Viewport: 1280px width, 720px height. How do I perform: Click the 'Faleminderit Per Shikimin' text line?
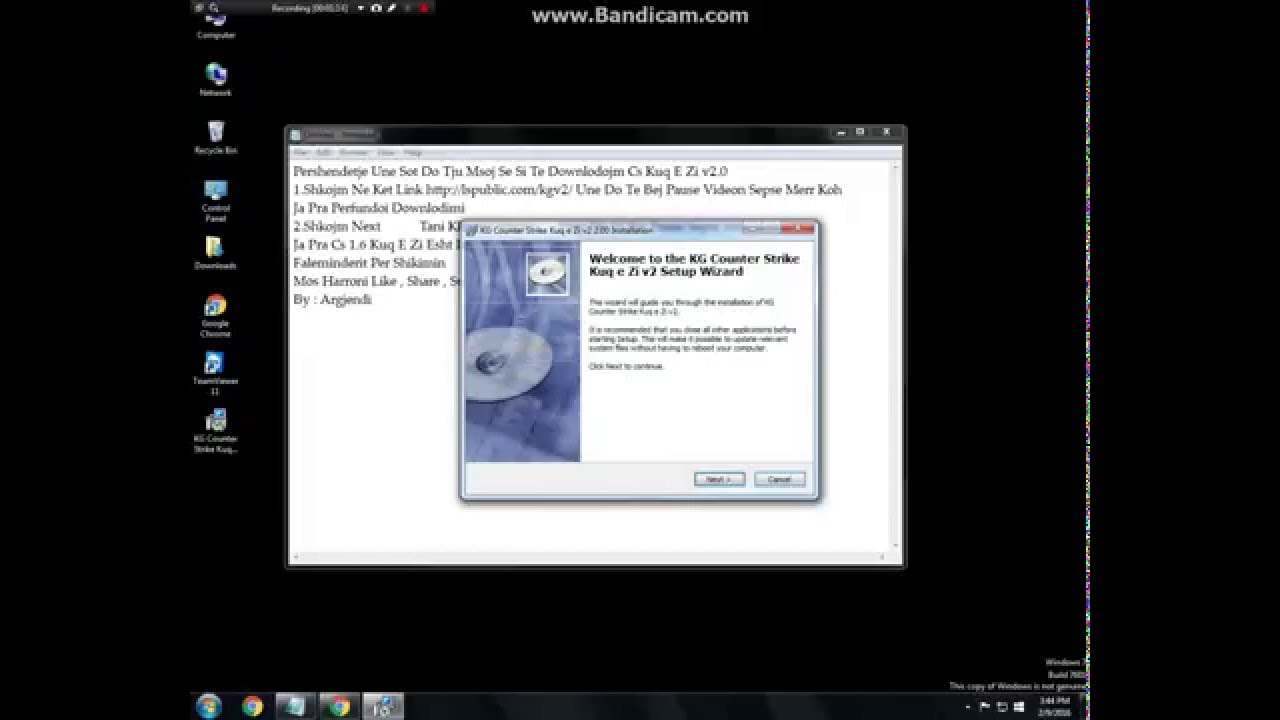click(x=369, y=263)
